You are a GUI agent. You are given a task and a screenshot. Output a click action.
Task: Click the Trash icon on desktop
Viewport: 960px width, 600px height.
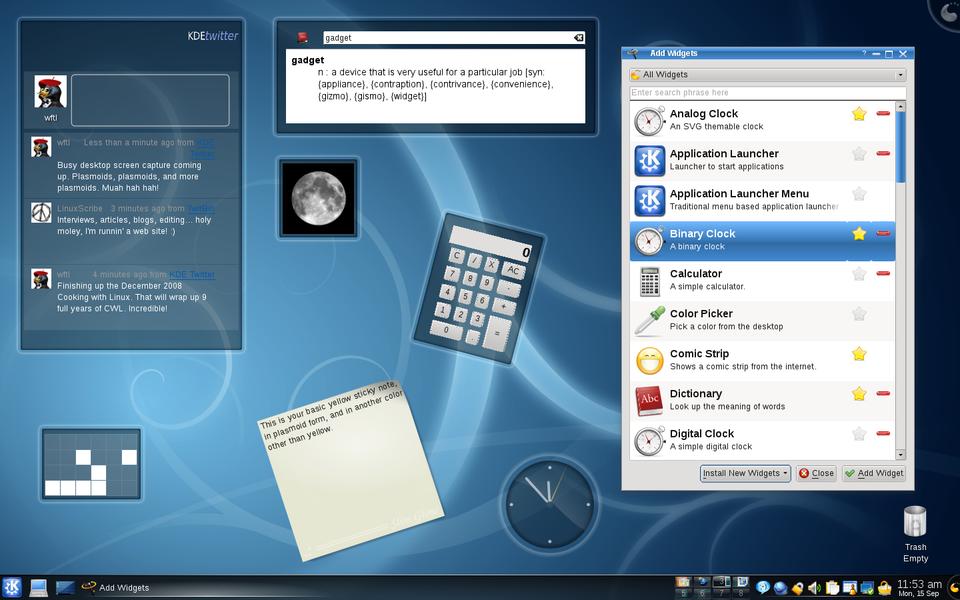[915, 522]
